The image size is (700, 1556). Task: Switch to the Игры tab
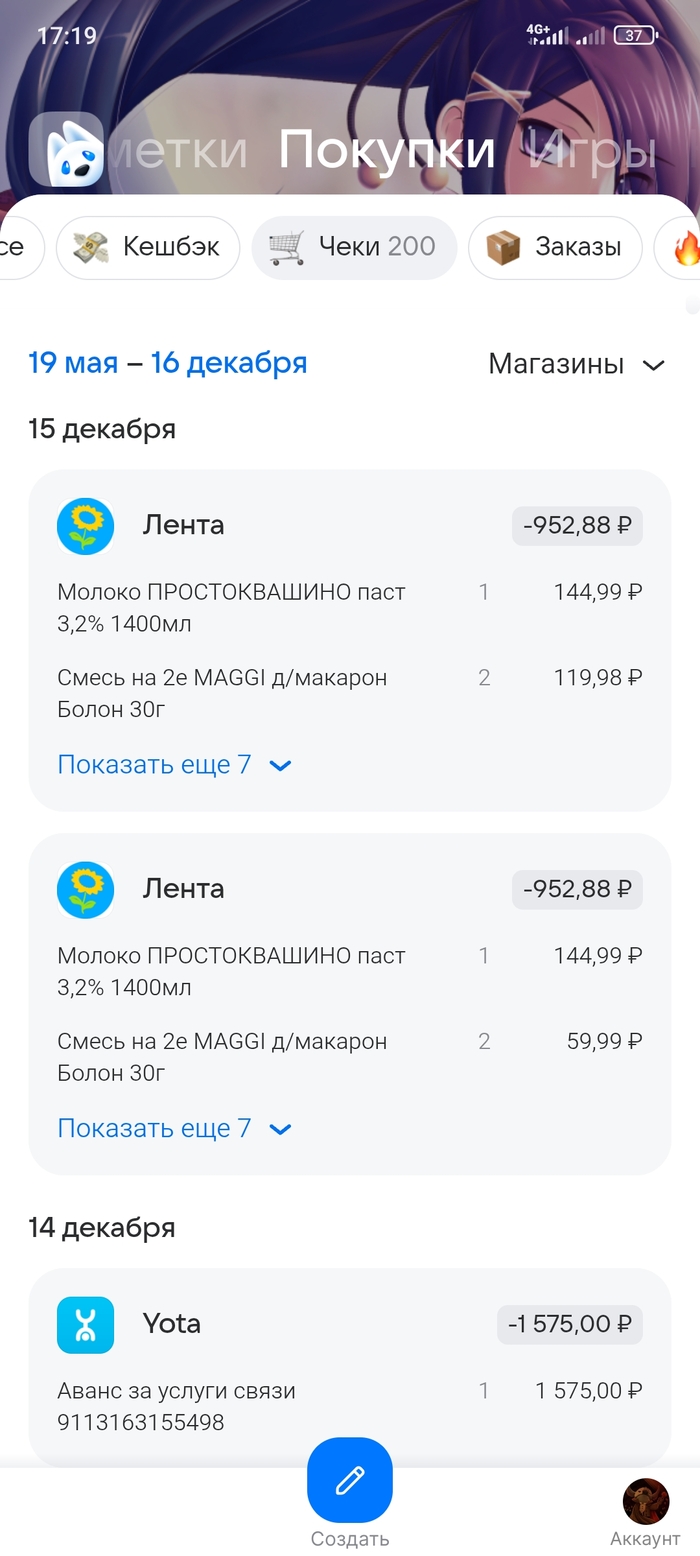pyautogui.click(x=591, y=150)
